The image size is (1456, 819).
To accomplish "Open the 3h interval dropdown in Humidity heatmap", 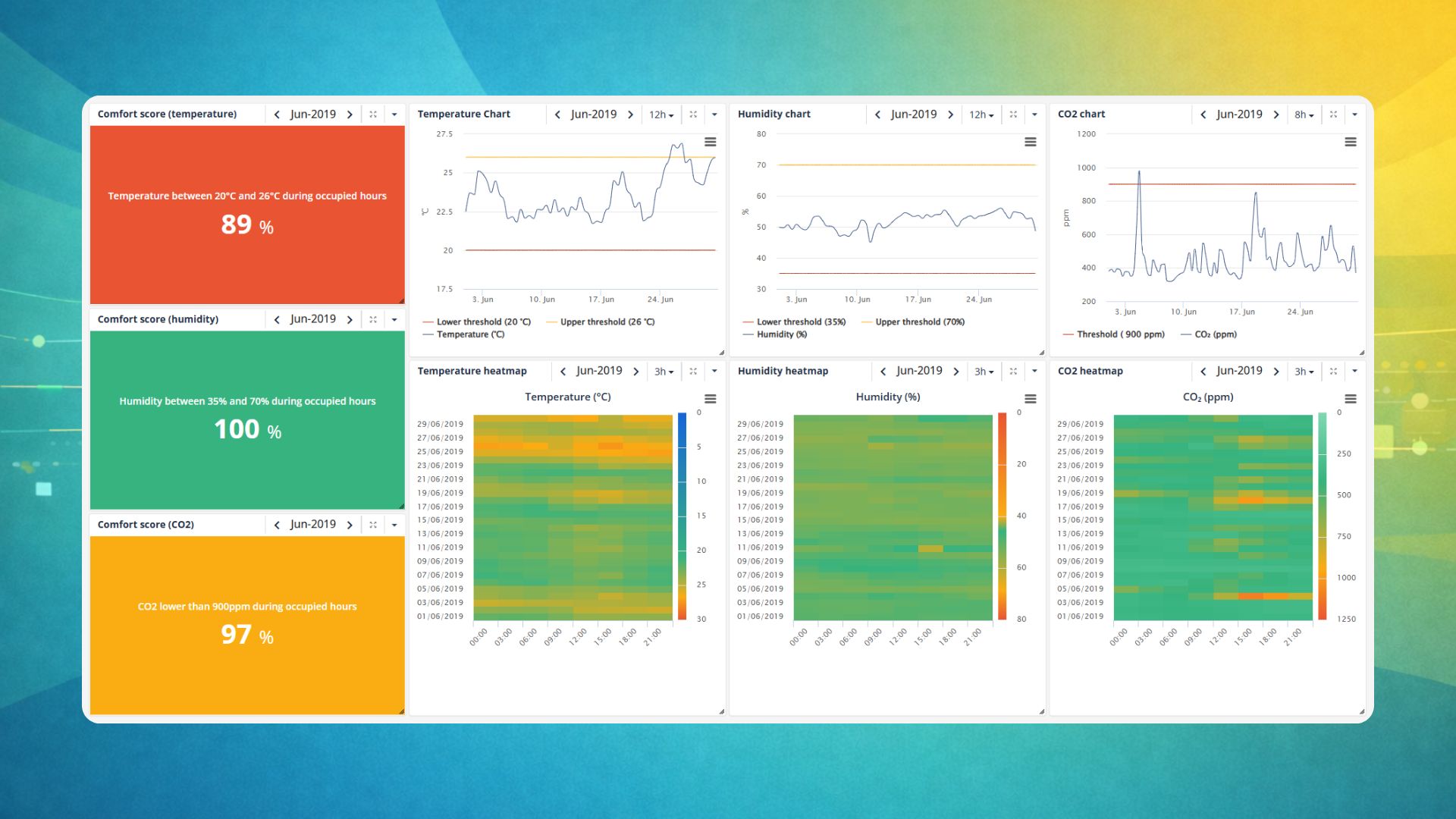I will pyautogui.click(x=984, y=372).
